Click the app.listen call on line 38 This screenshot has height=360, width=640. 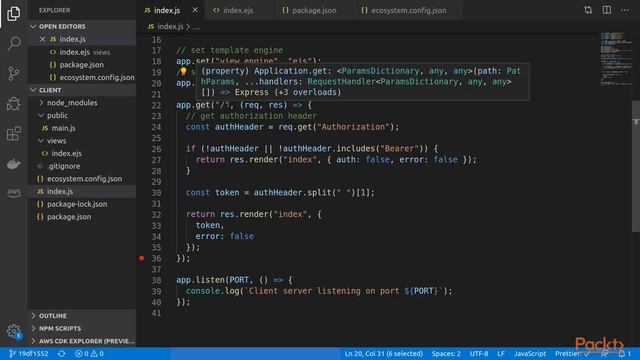(x=199, y=280)
